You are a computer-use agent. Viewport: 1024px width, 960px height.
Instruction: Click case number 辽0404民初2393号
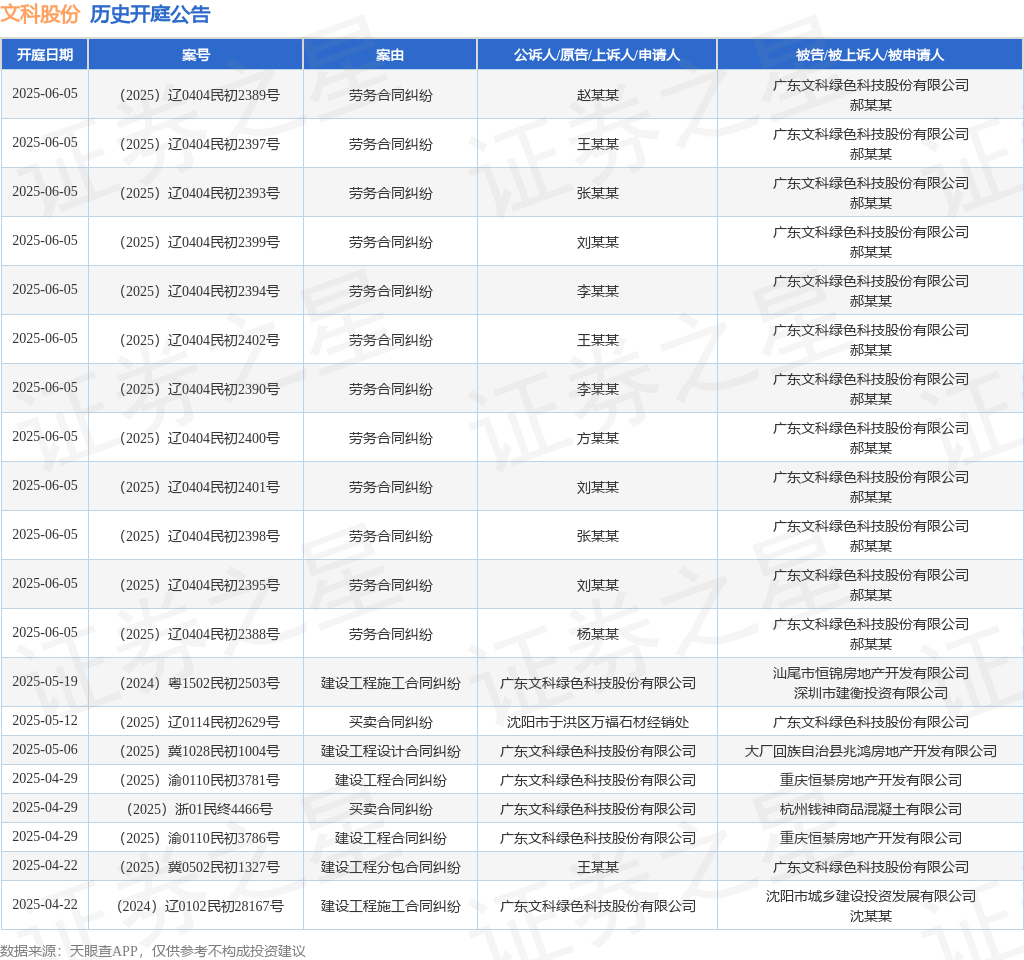click(x=199, y=193)
